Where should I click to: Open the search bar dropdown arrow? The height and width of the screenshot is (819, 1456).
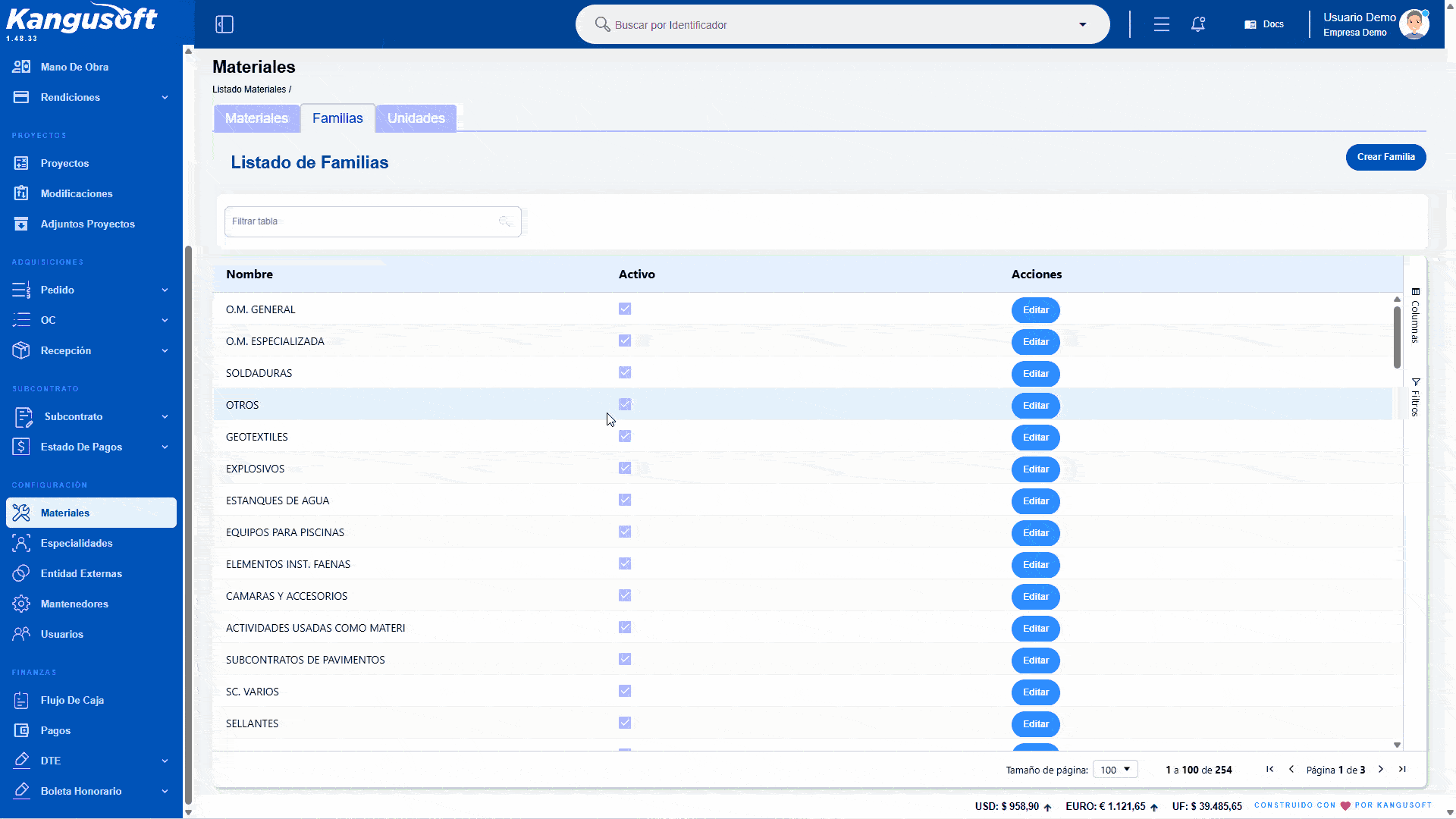click(x=1083, y=24)
